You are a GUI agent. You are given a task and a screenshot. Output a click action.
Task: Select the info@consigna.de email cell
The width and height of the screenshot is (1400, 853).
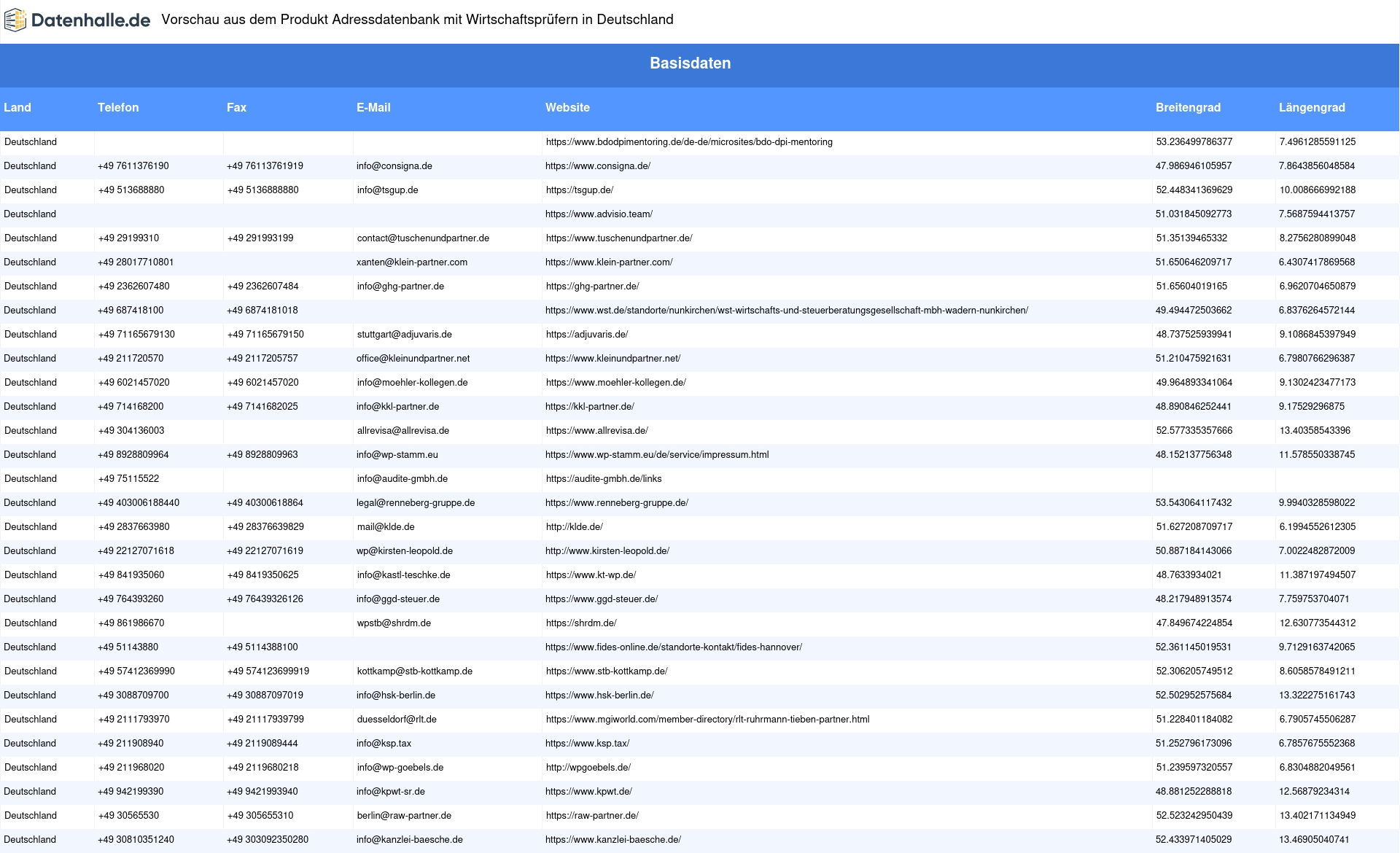pos(394,166)
